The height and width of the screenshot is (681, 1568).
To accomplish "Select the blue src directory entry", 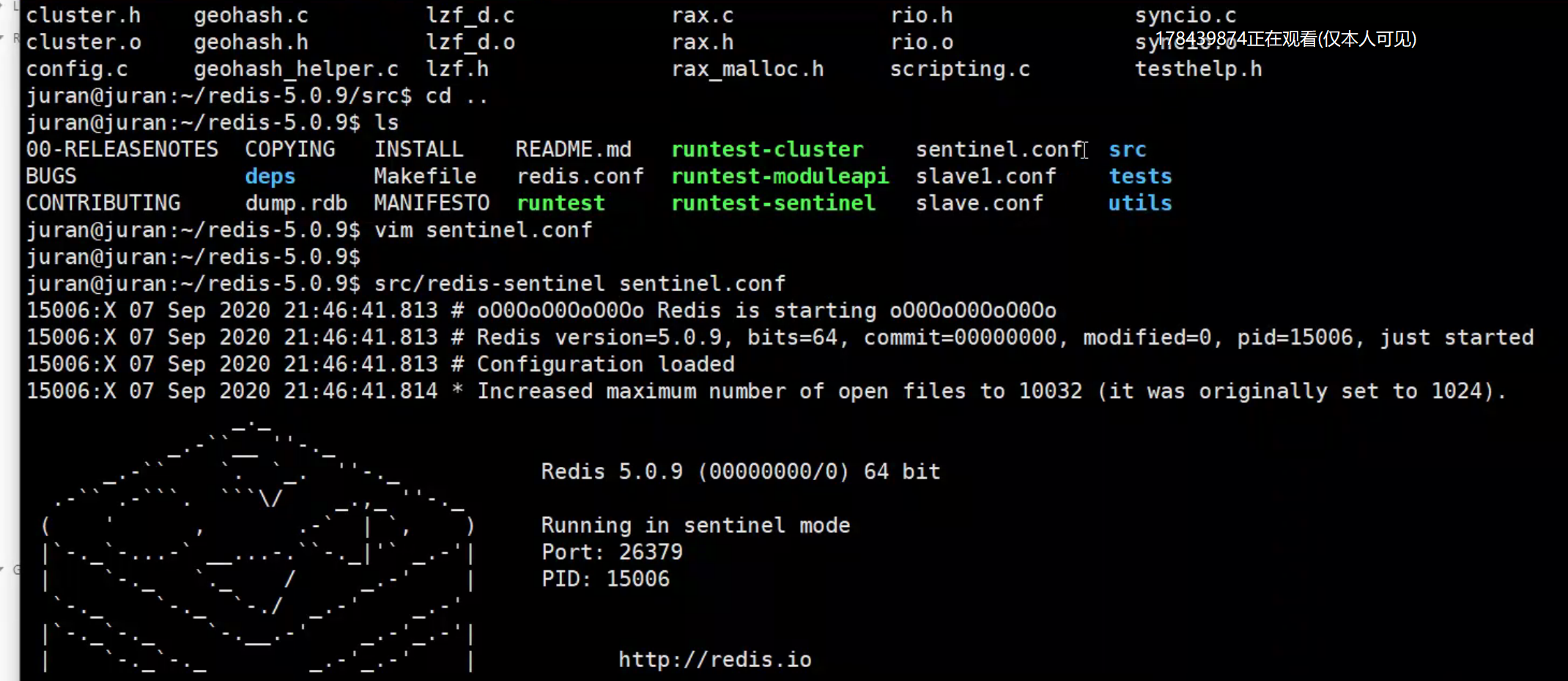I will coord(1128,150).
